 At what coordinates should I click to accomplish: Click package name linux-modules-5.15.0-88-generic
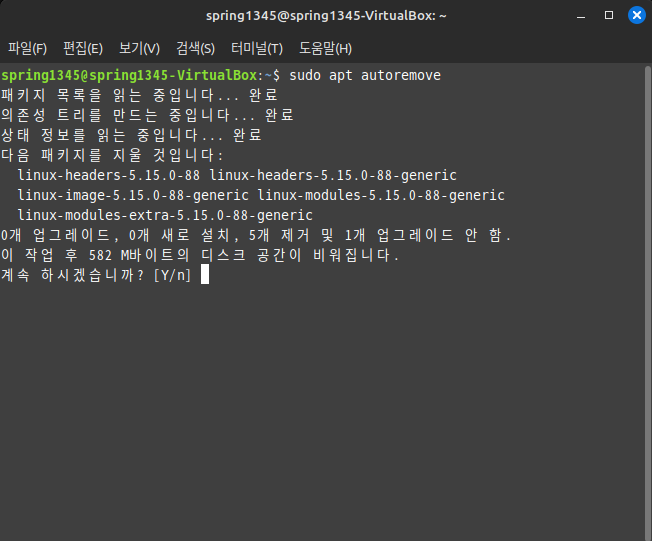pos(381,195)
